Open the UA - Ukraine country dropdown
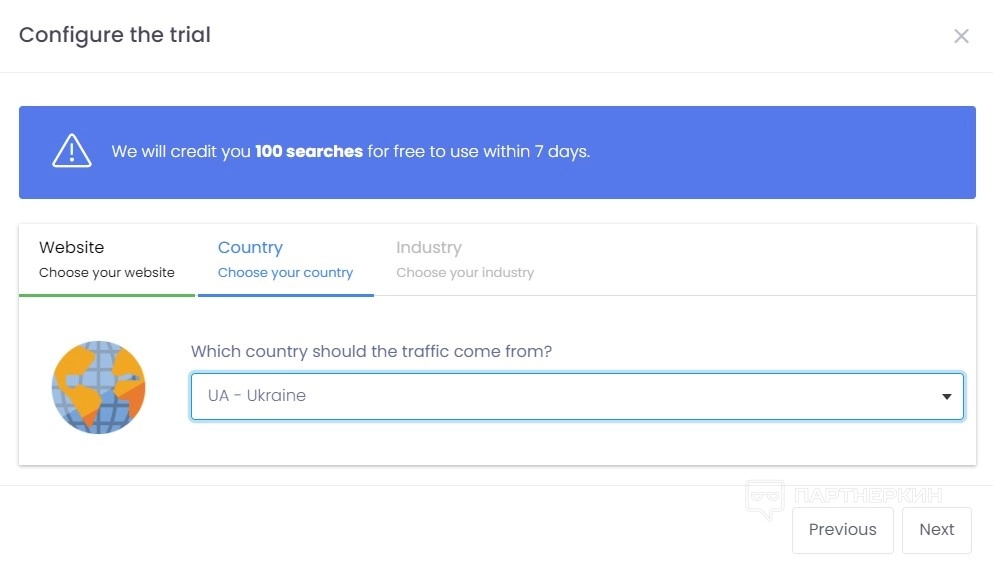The image size is (993, 573). point(560,396)
